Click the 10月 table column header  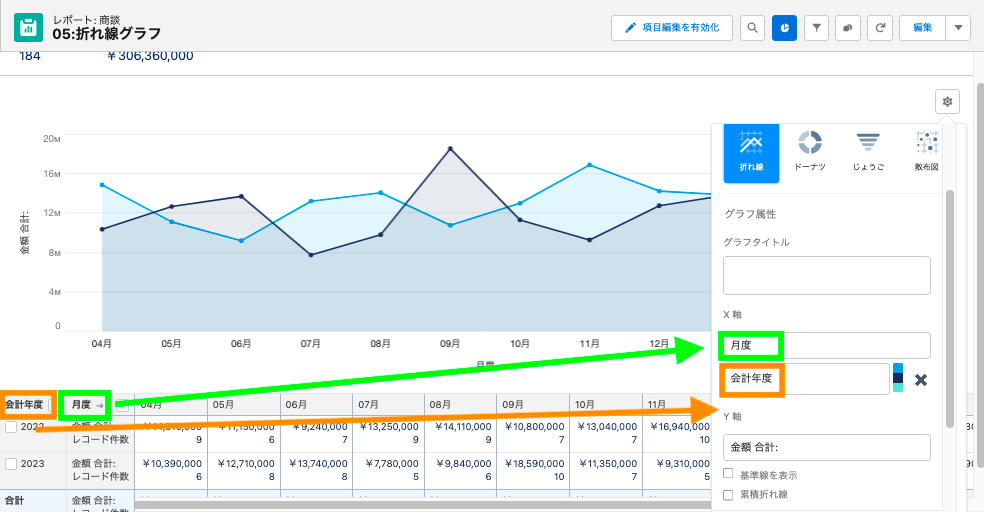[x=606, y=405]
